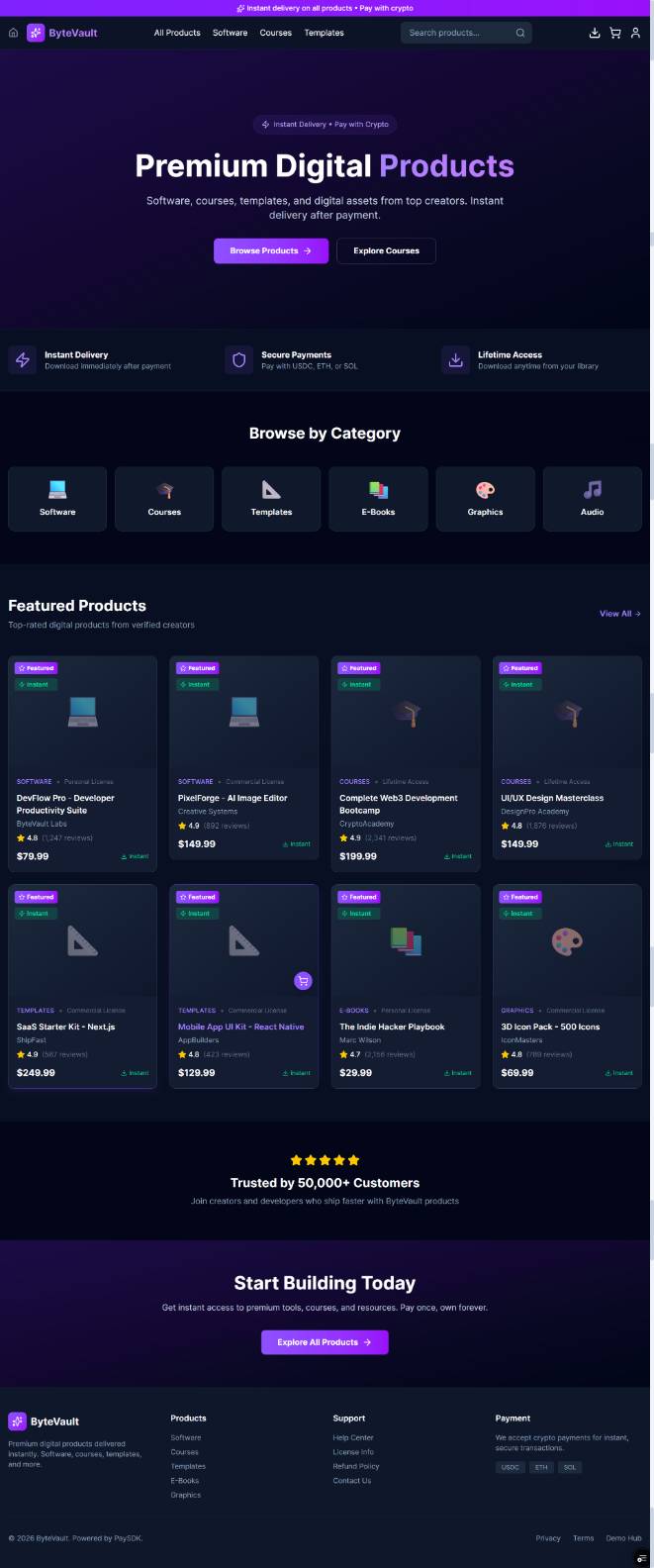The height and width of the screenshot is (1568, 654).
Task: Select the E-Books category books icon
Action: pos(378,489)
